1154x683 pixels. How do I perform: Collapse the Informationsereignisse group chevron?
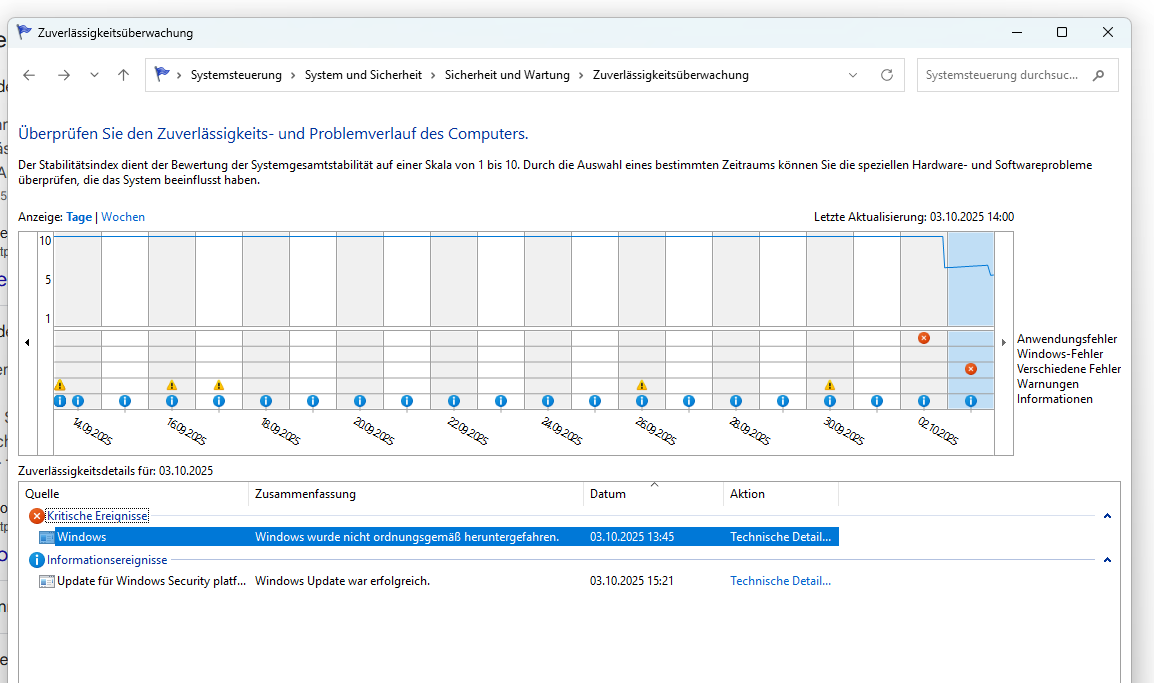pos(1107,560)
